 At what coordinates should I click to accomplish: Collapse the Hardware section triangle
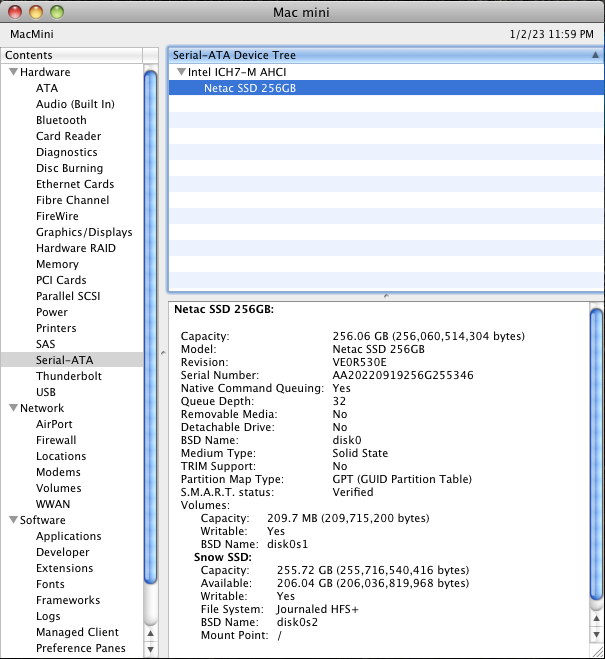[x=14, y=72]
